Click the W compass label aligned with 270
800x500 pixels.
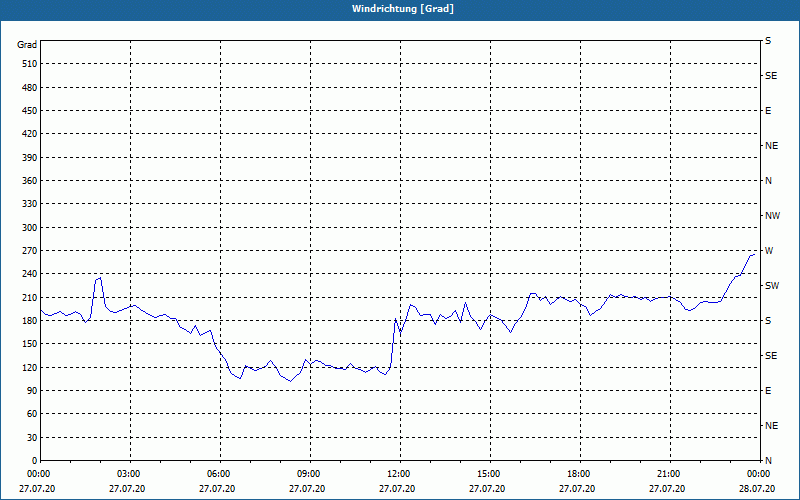pyautogui.click(x=769, y=251)
